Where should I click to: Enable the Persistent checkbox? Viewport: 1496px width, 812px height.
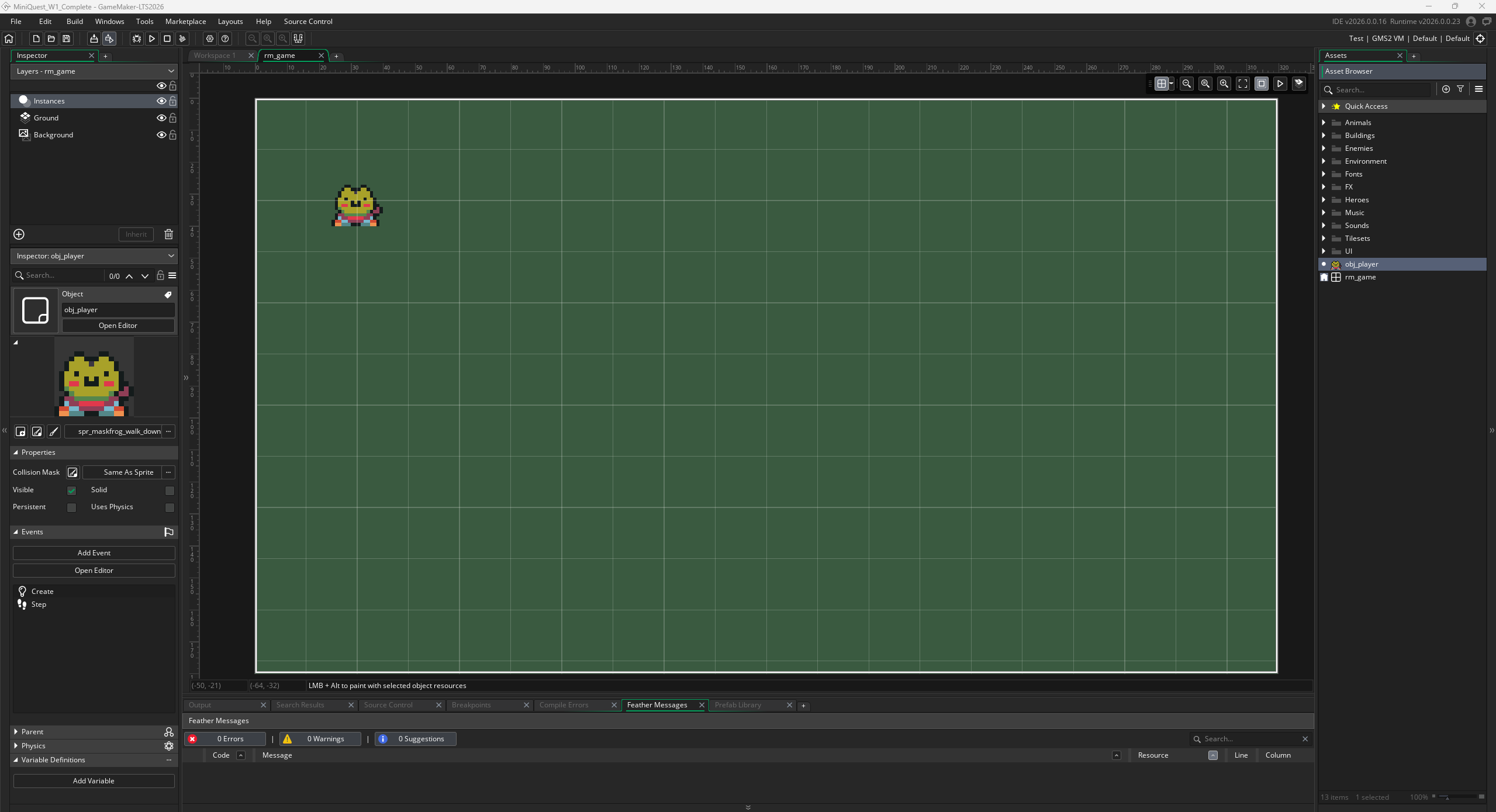(71, 507)
